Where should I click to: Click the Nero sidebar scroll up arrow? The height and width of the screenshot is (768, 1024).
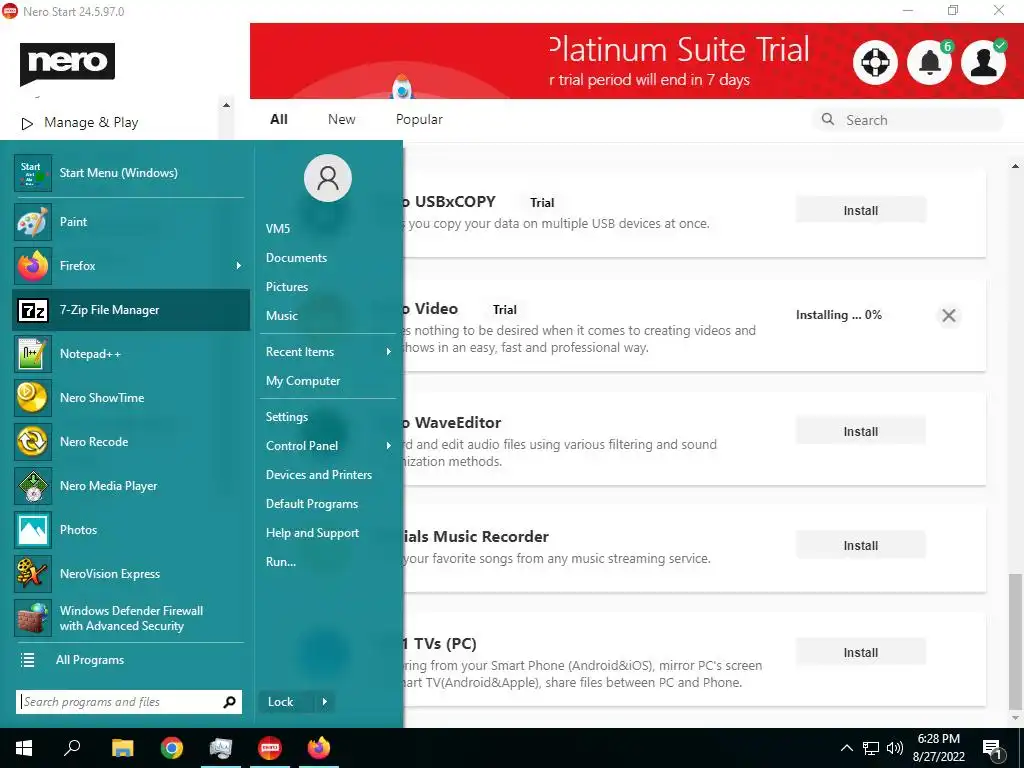pyautogui.click(x=226, y=105)
